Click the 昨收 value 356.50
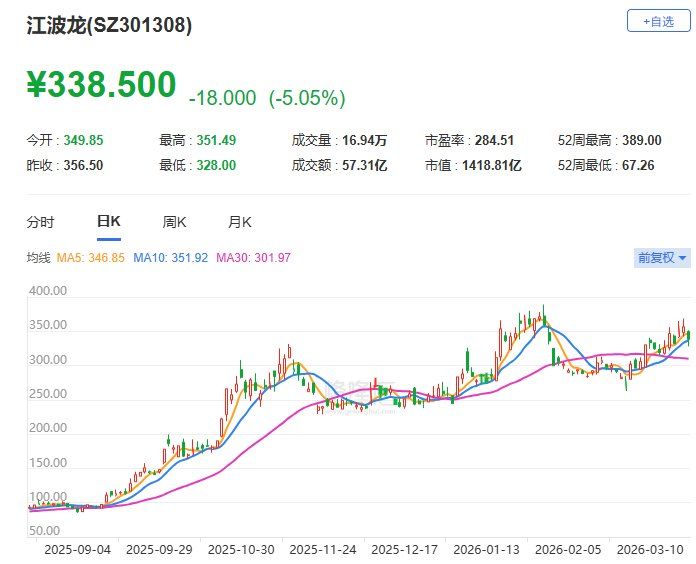 [x=83, y=166]
